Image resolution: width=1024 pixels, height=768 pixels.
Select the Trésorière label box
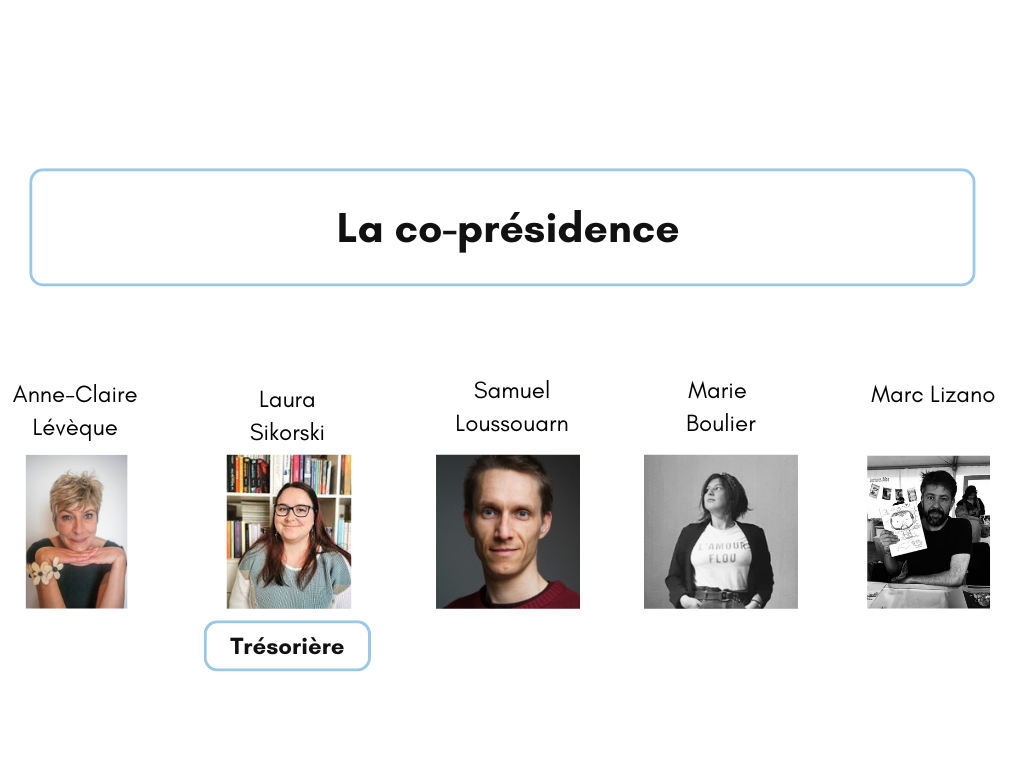coord(287,646)
